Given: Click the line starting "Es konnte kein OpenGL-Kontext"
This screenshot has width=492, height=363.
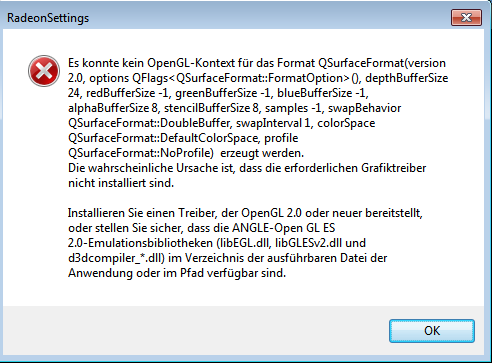Looking at the screenshot, I should [257, 63].
